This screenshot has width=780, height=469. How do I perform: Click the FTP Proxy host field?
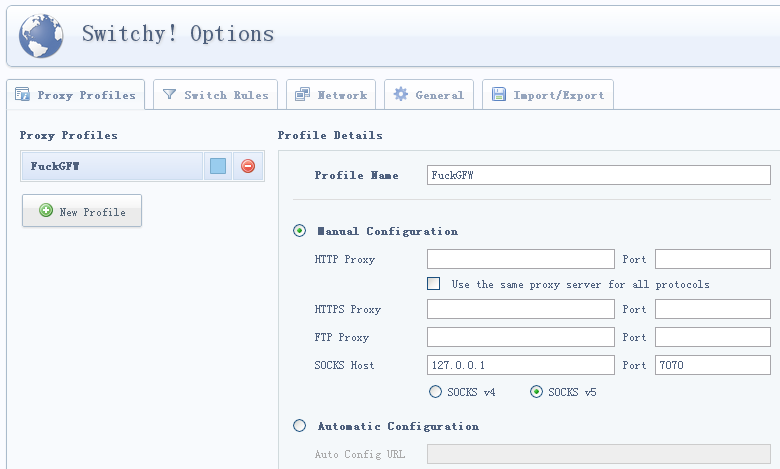pos(521,337)
